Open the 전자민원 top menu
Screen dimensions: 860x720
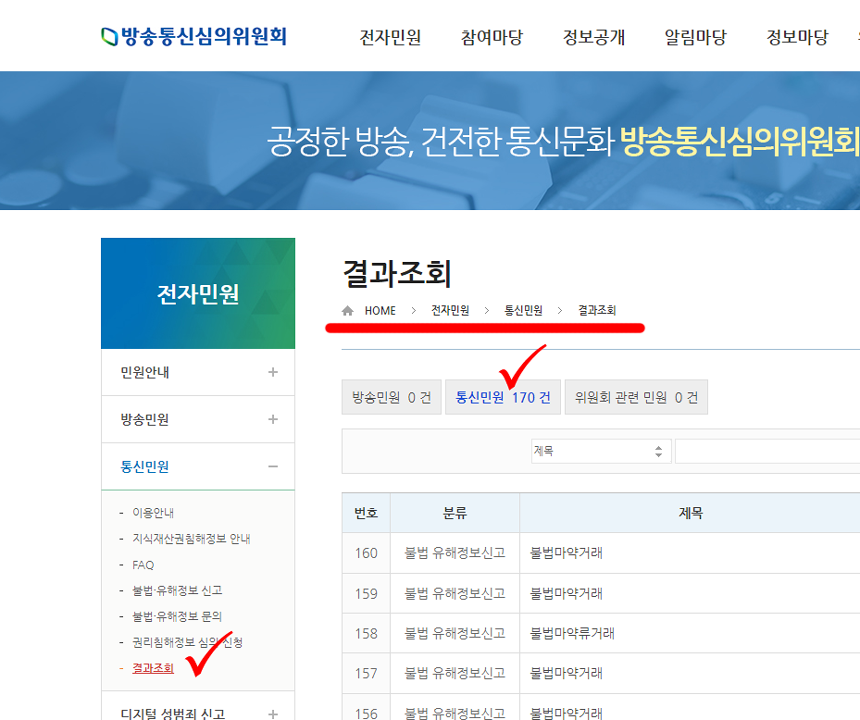click(x=390, y=38)
